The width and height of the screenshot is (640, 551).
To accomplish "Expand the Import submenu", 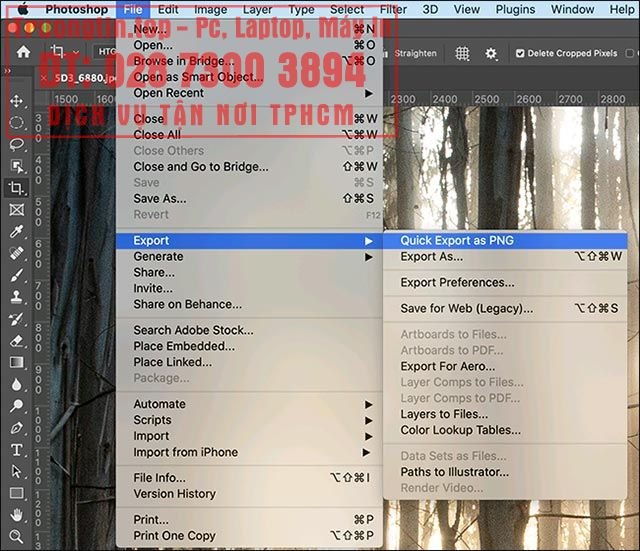I will pyautogui.click(x=249, y=436).
